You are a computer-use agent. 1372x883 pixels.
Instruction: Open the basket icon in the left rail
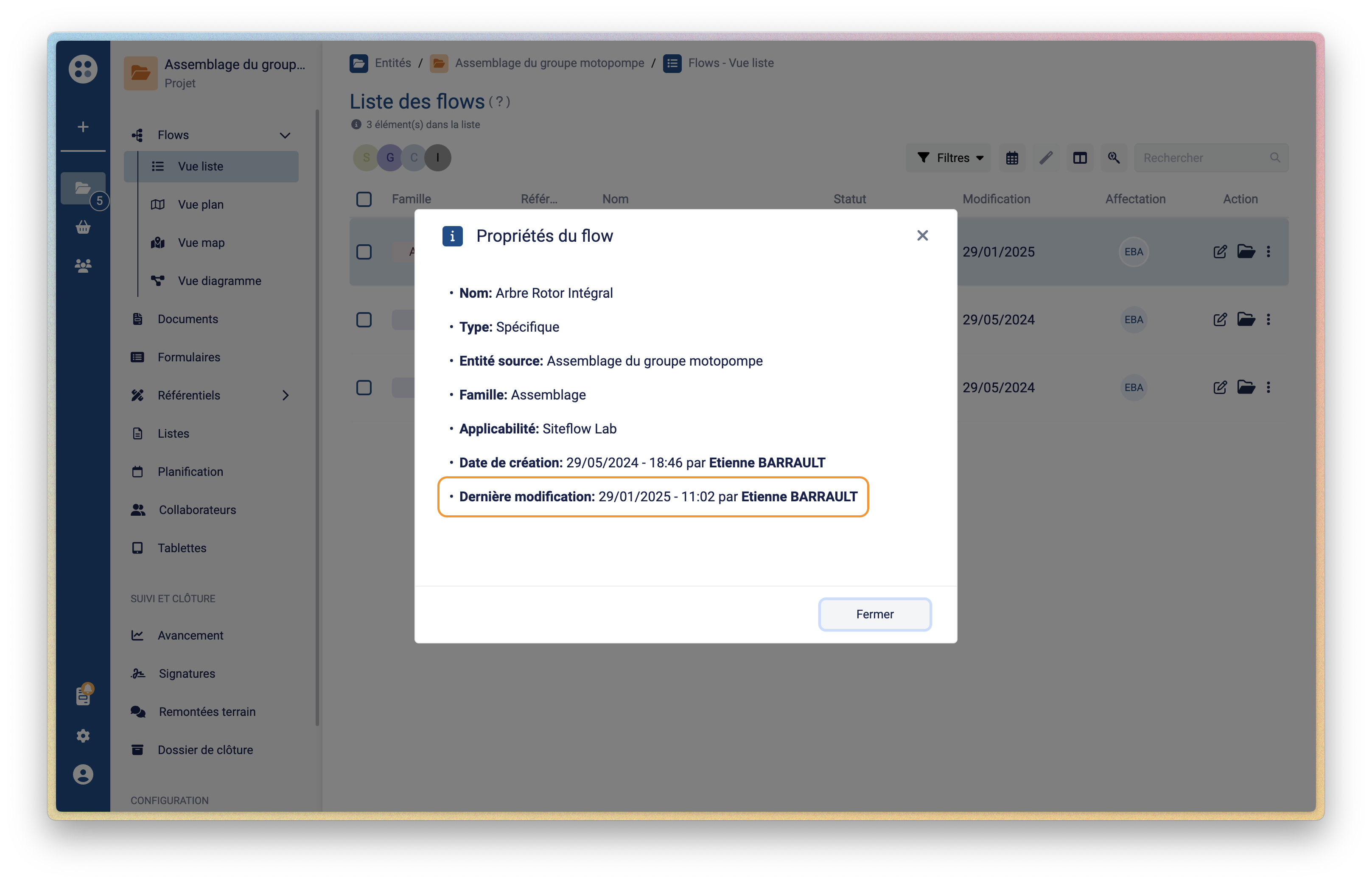click(83, 228)
